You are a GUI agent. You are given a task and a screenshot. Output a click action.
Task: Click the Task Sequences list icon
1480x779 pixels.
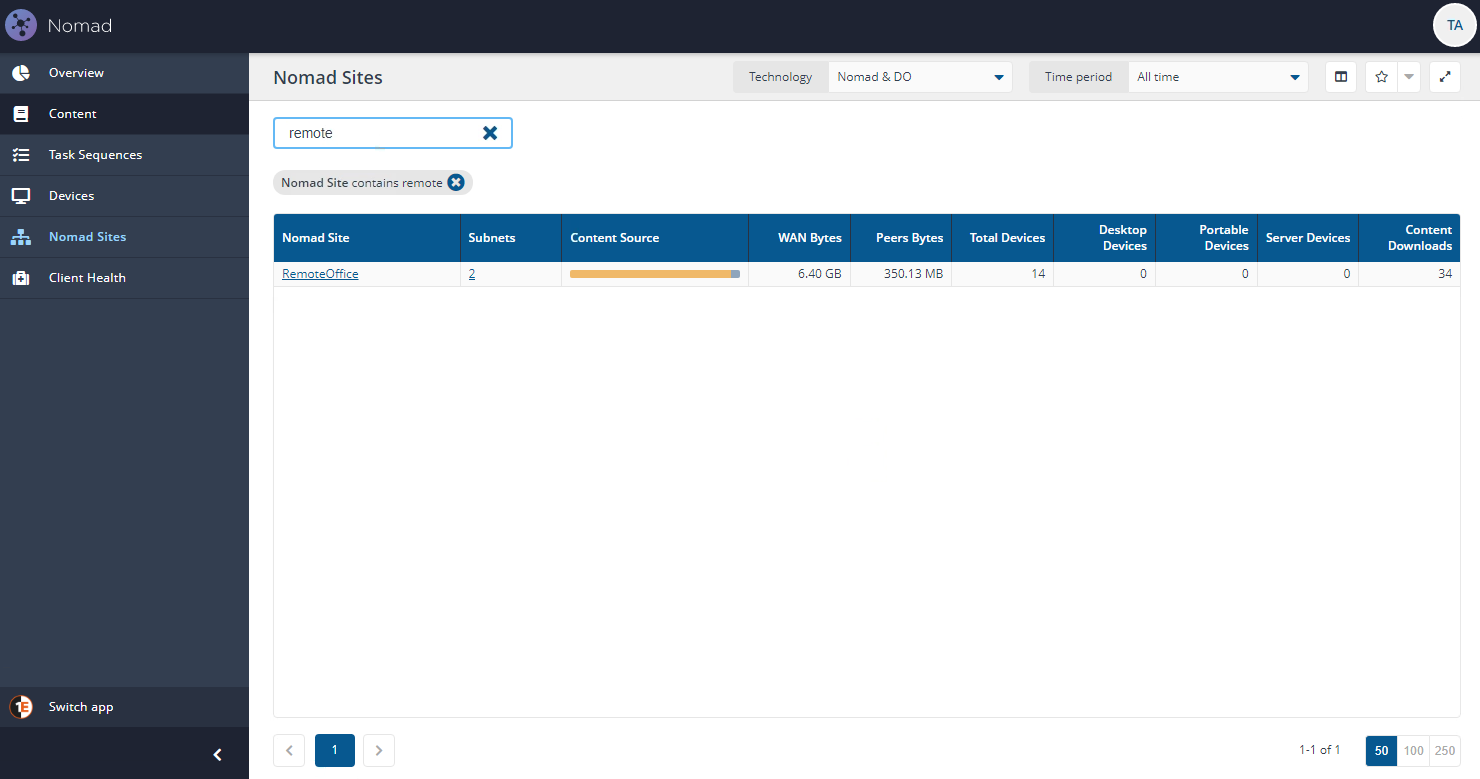coord(20,155)
